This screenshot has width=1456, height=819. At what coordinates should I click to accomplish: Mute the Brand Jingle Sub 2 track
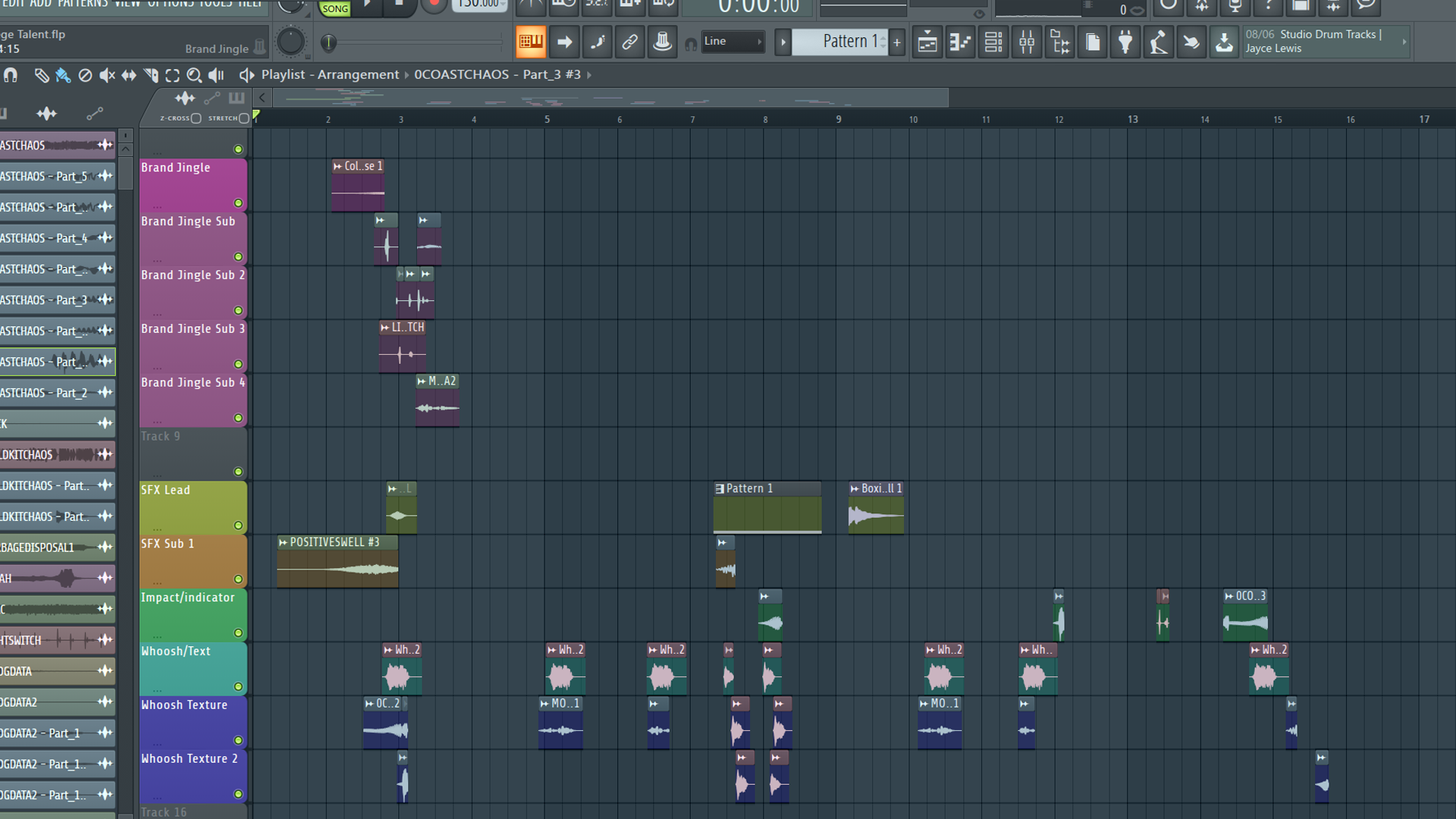(x=238, y=311)
